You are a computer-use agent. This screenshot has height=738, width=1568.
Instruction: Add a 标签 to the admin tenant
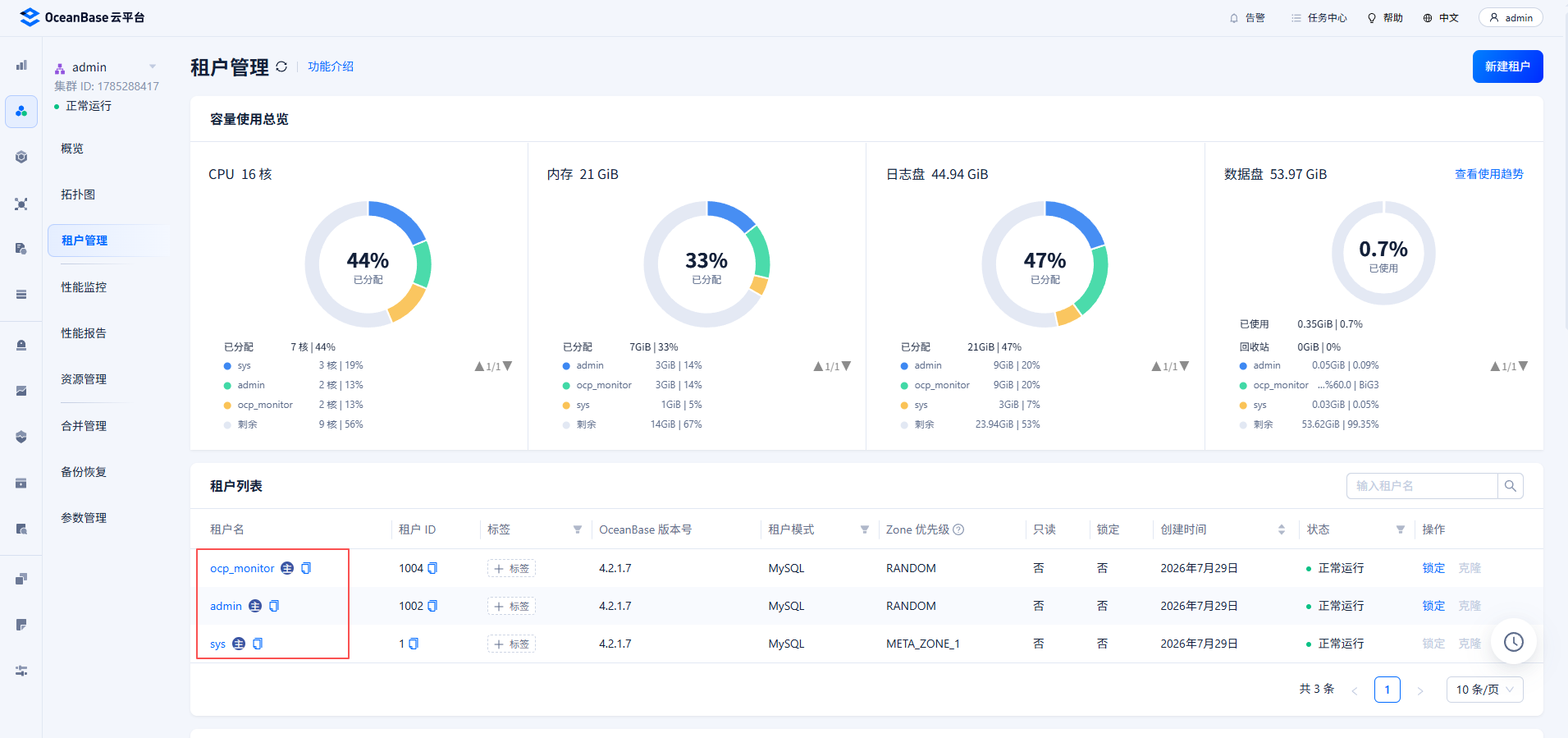(511, 606)
